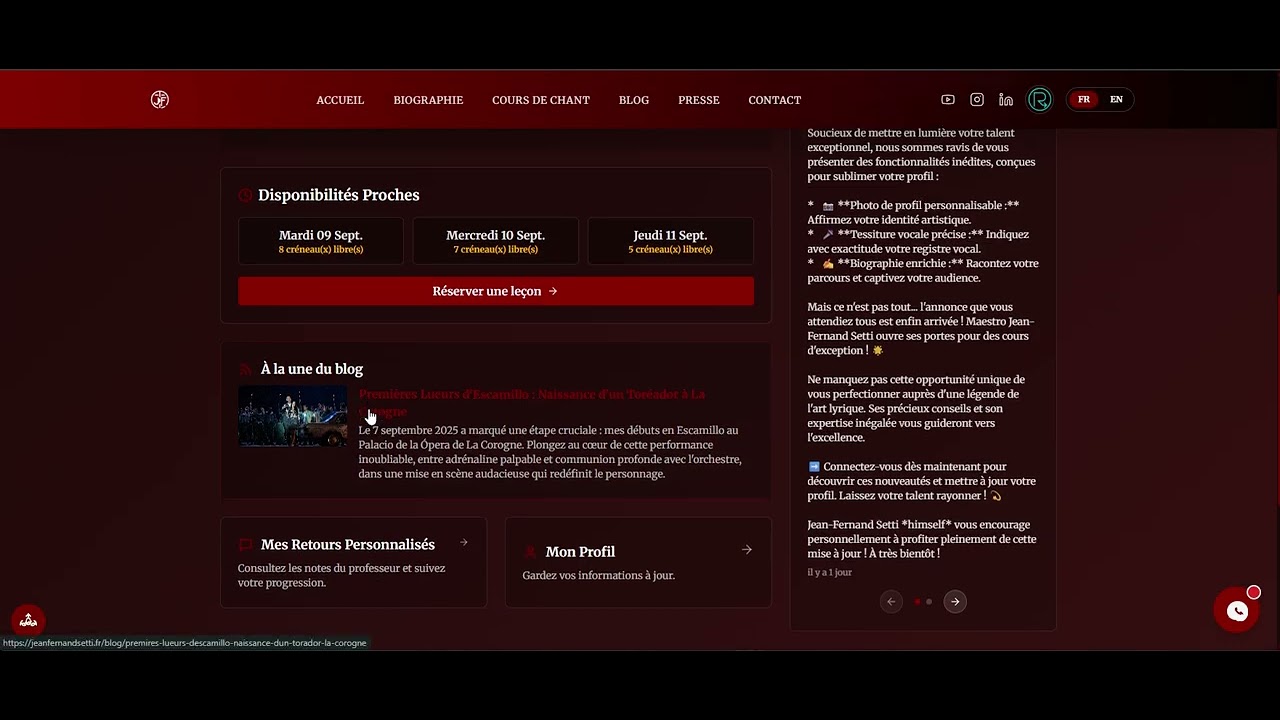
Task: Click the Réserver une leçon button
Action: tap(496, 291)
